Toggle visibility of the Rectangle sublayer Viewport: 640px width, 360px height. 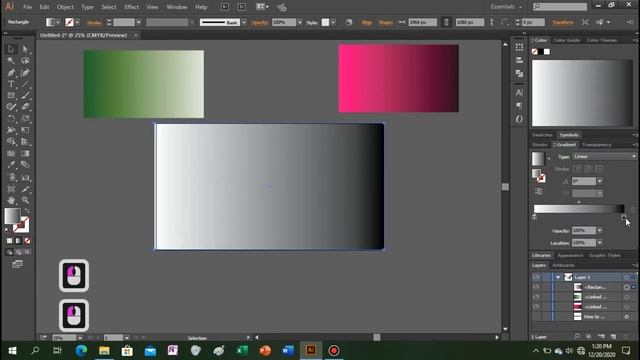536,287
